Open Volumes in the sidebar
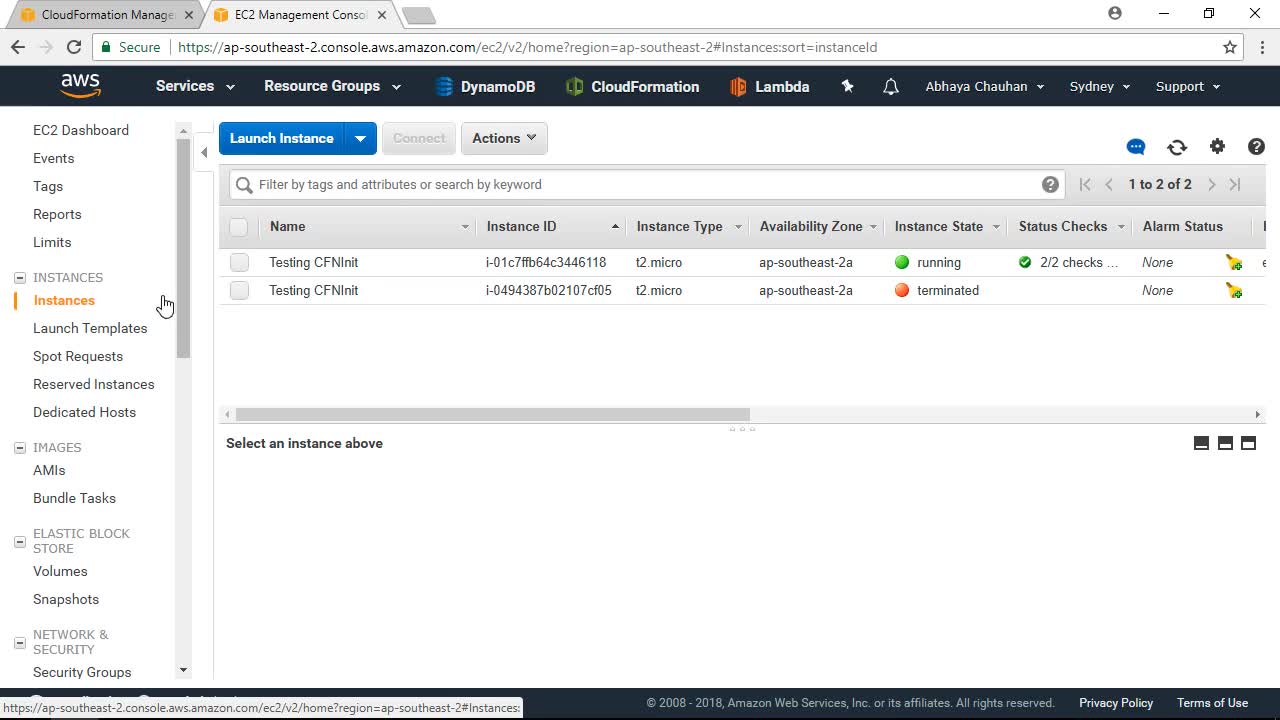 tap(60, 571)
